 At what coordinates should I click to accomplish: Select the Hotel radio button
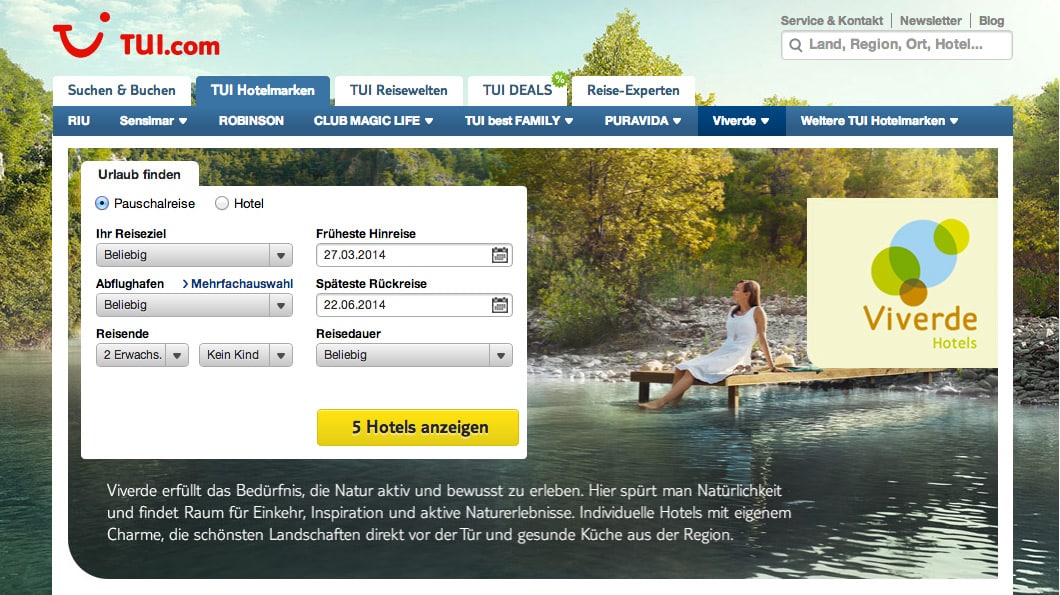(x=222, y=203)
